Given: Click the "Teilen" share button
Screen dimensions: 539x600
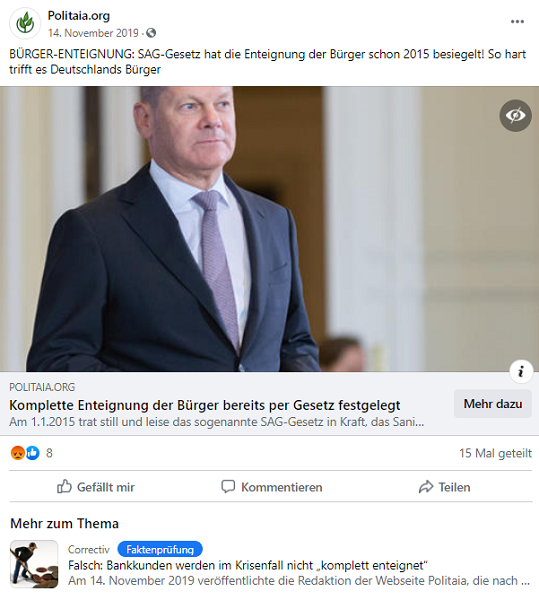Looking at the screenshot, I should pyautogui.click(x=445, y=487).
